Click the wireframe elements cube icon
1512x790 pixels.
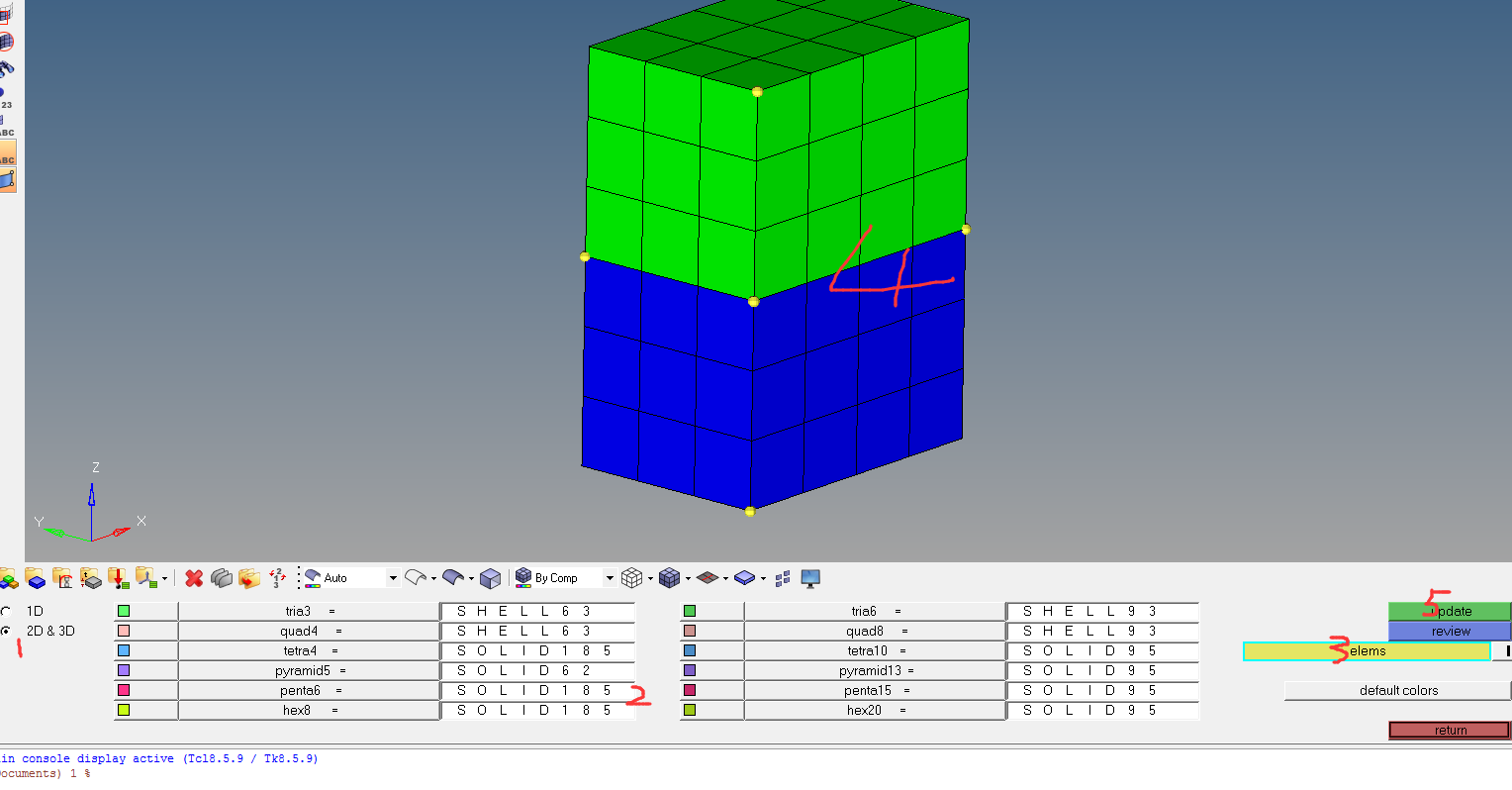632,578
